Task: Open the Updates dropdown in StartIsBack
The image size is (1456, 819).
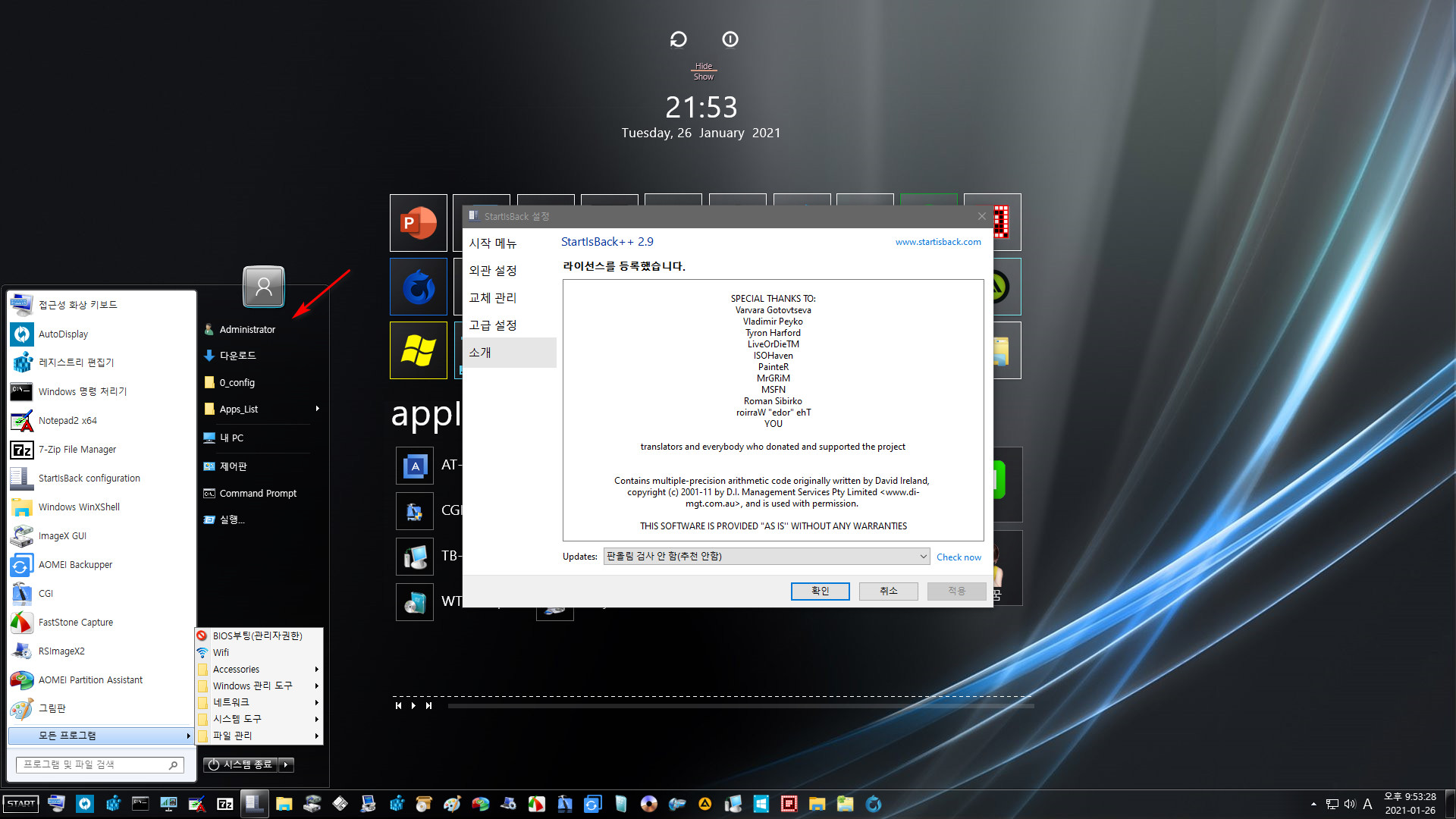Action: [x=767, y=556]
